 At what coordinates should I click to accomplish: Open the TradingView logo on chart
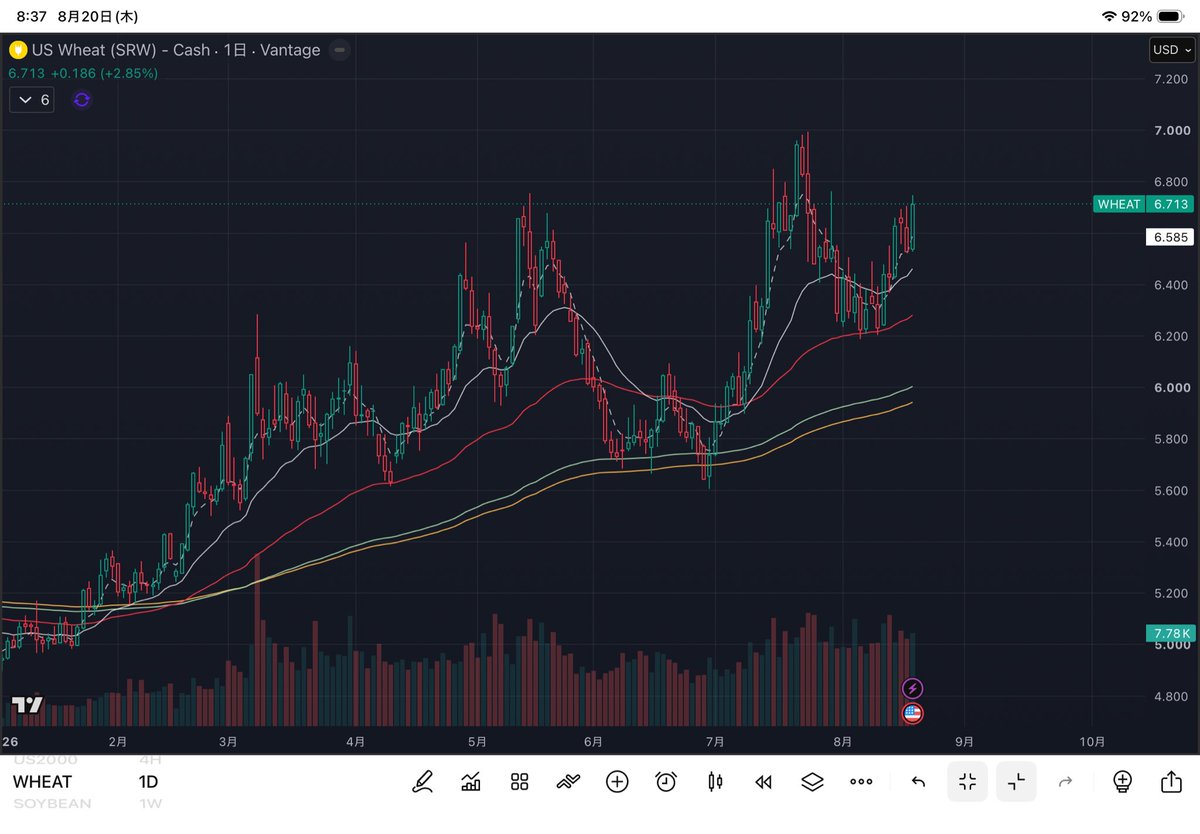27,705
